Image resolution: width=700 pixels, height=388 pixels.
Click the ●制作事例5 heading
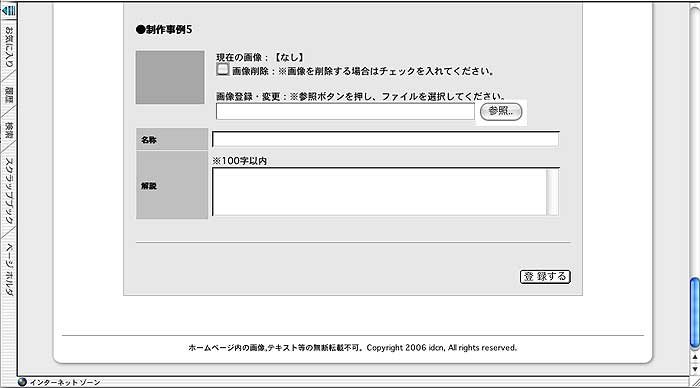164,30
